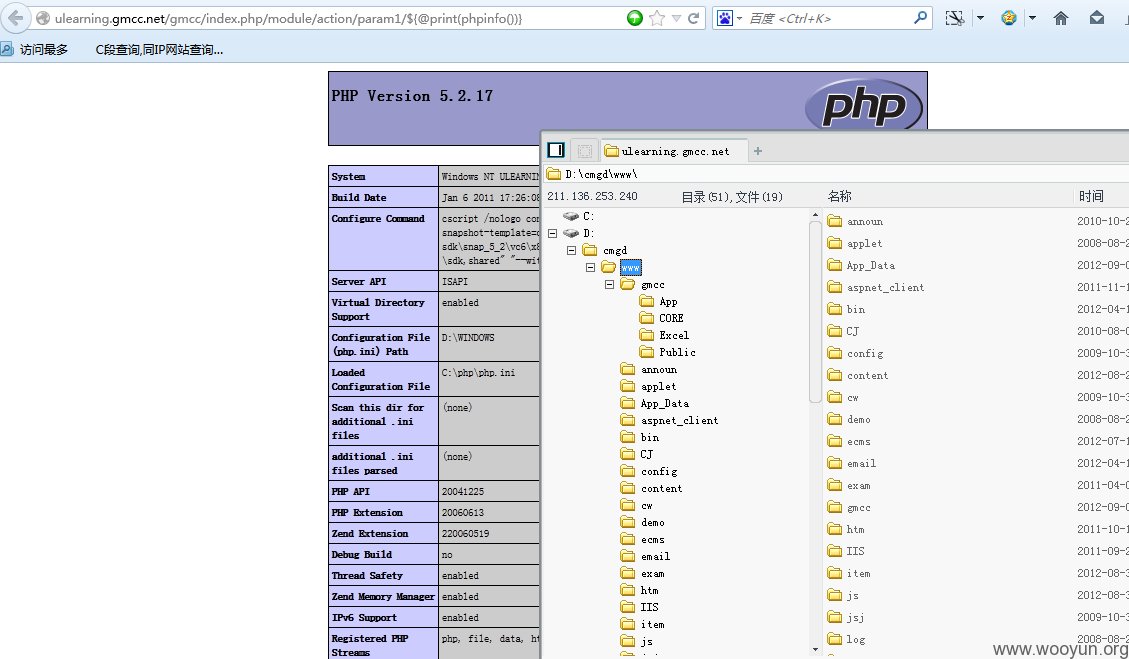
Task: Click the D:\cmgd\www\ path field
Action: click(835, 174)
